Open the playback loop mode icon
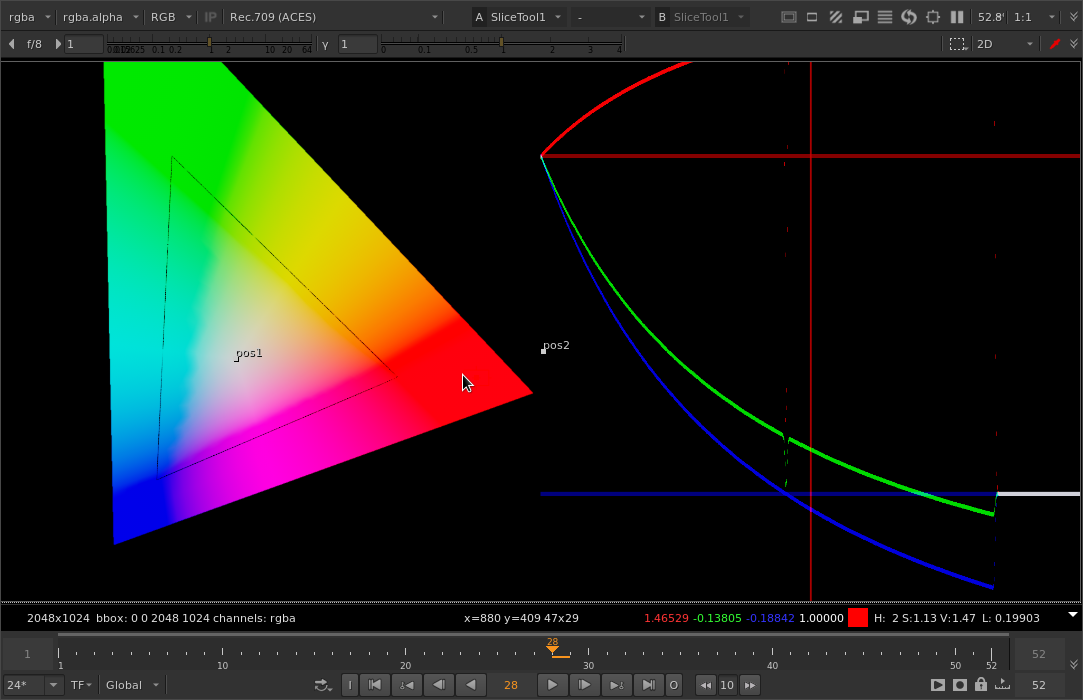This screenshot has height=700, width=1083. [x=323, y=685]
